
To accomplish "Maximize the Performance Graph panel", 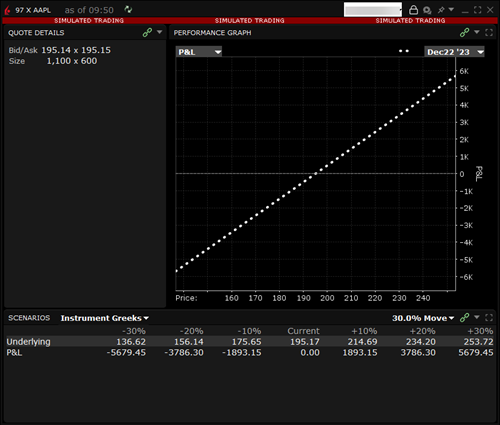I will click(x=489, y=32).
